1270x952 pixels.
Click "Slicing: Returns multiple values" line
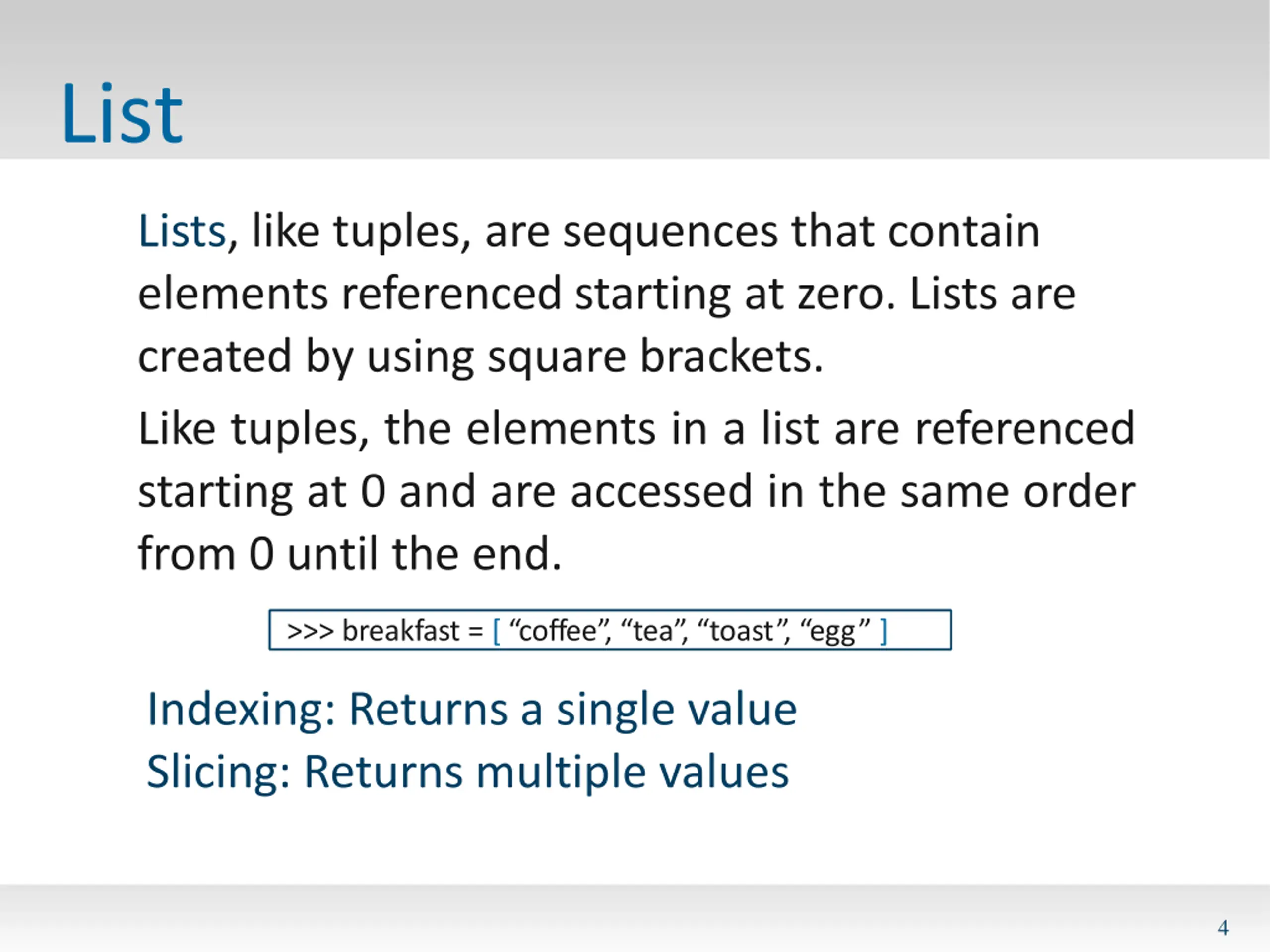[x=468, y=773]
